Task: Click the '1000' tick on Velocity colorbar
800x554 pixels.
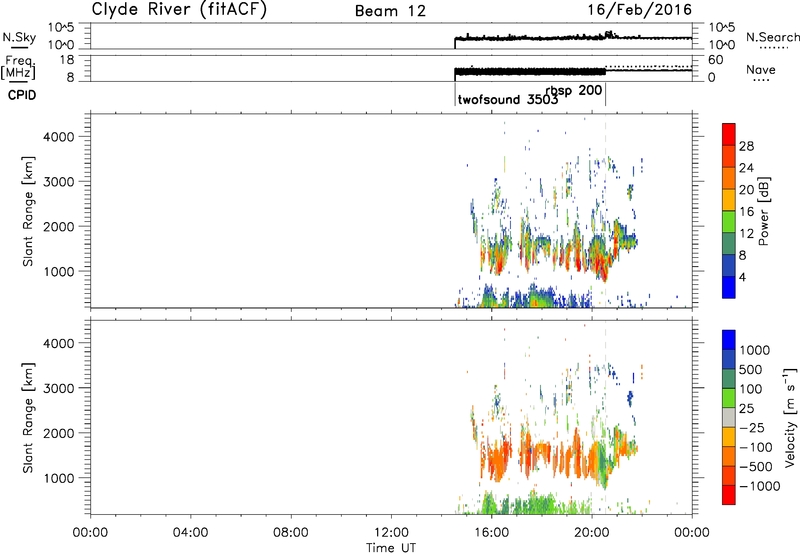Action: point(755,350)
